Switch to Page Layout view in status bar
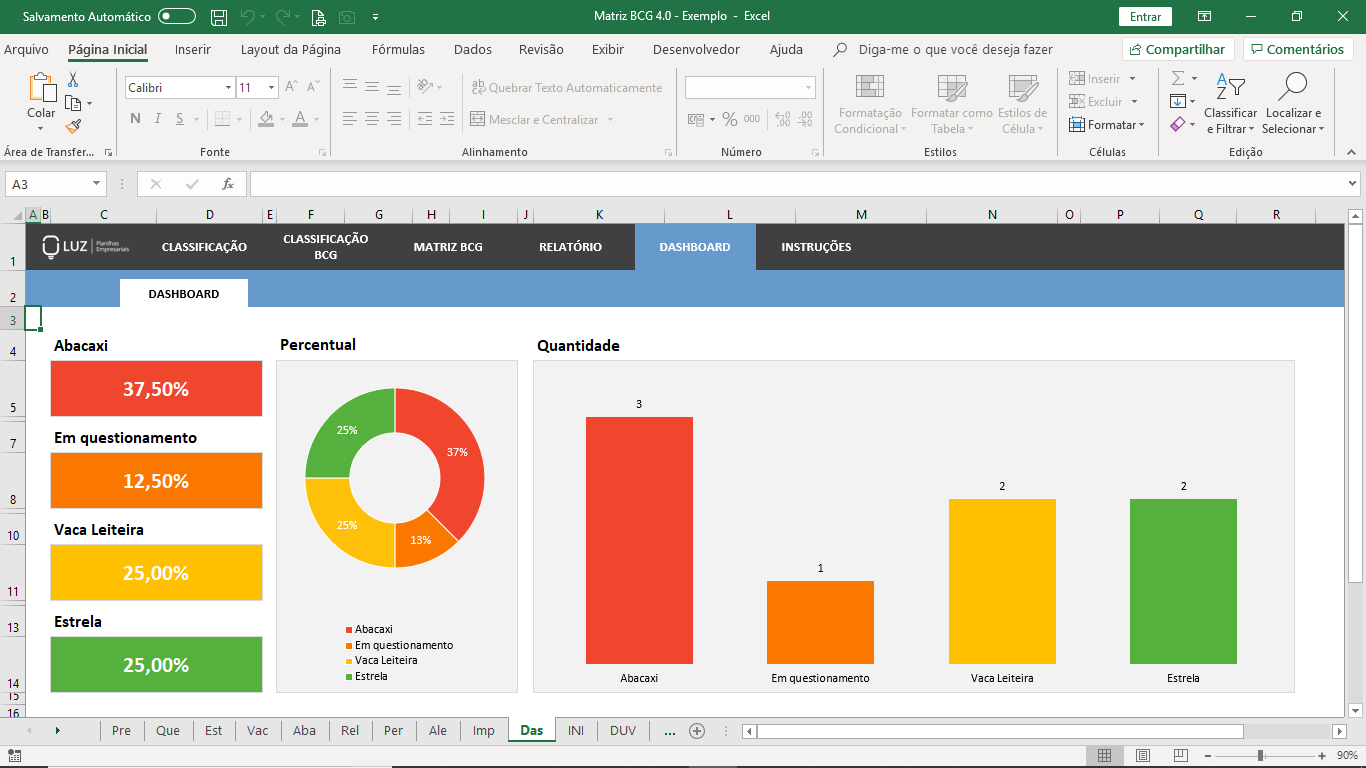1366x768 pixels. coord(1143,755)
